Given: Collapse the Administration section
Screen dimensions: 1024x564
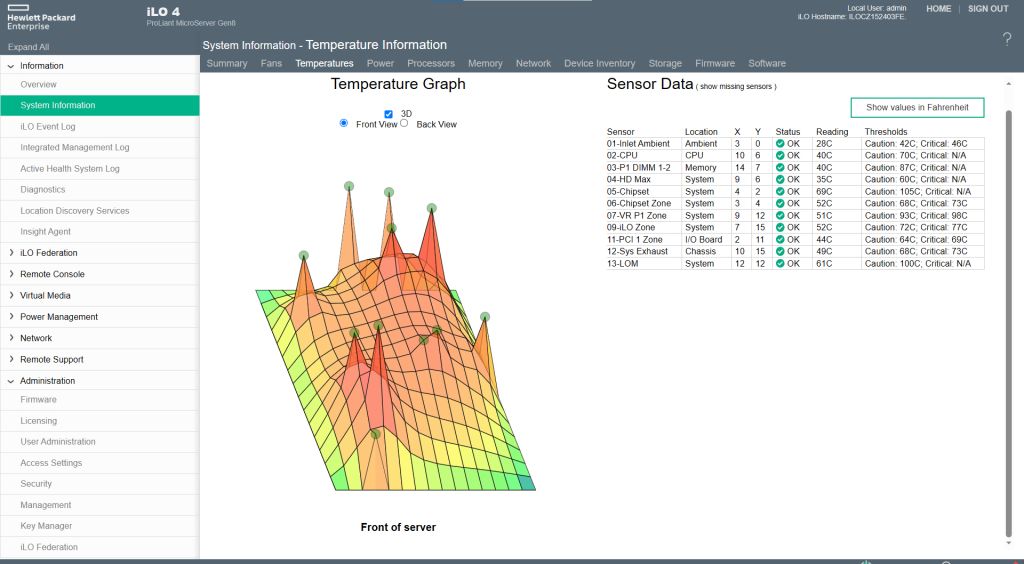Looking at the screenshot, I should coord(11,381).
